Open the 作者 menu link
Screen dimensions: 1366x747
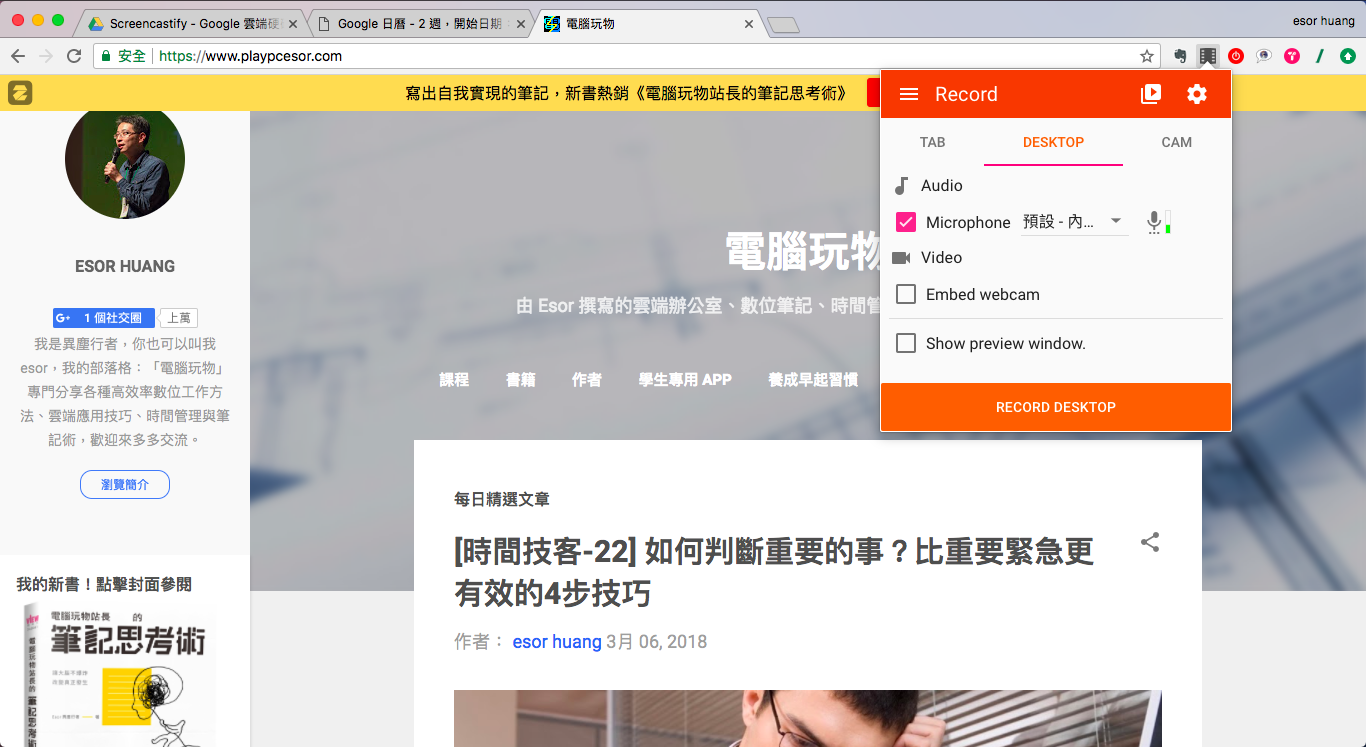tap(587, 380)
